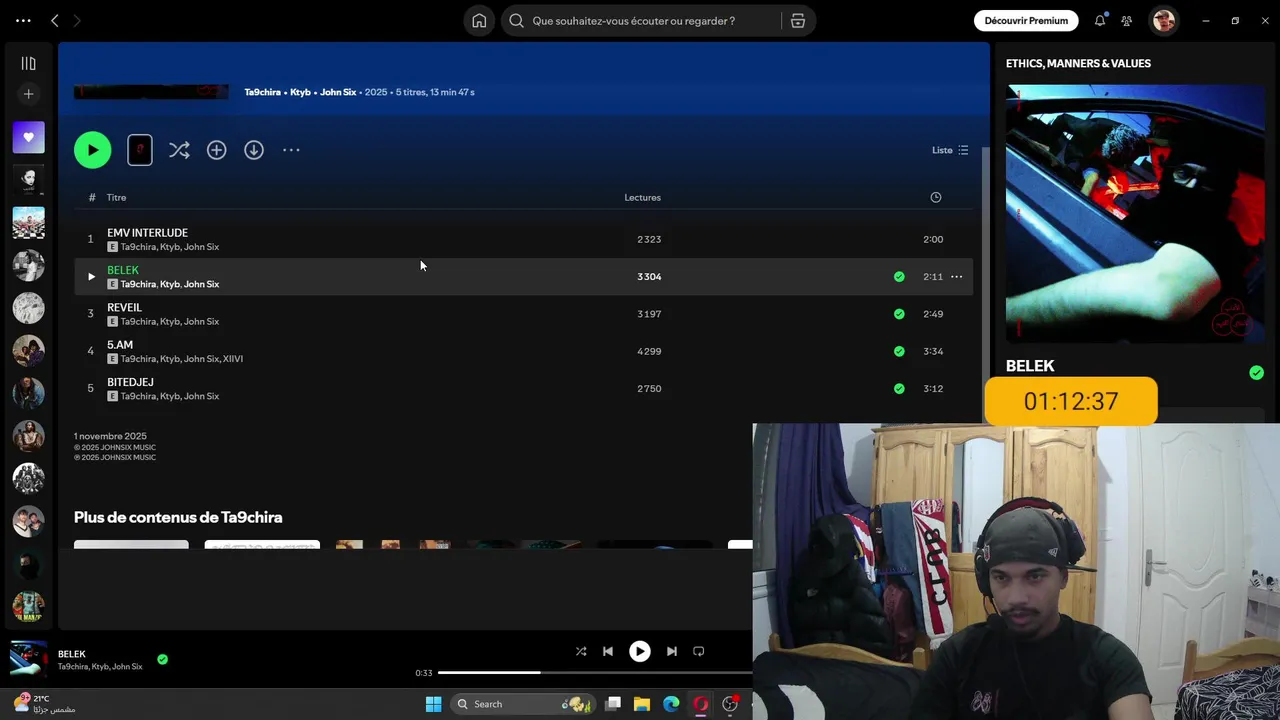Viewport: 1280px width, 720px height.
Task: Toggle shuffle in the player controls
Action: point(581,651)
